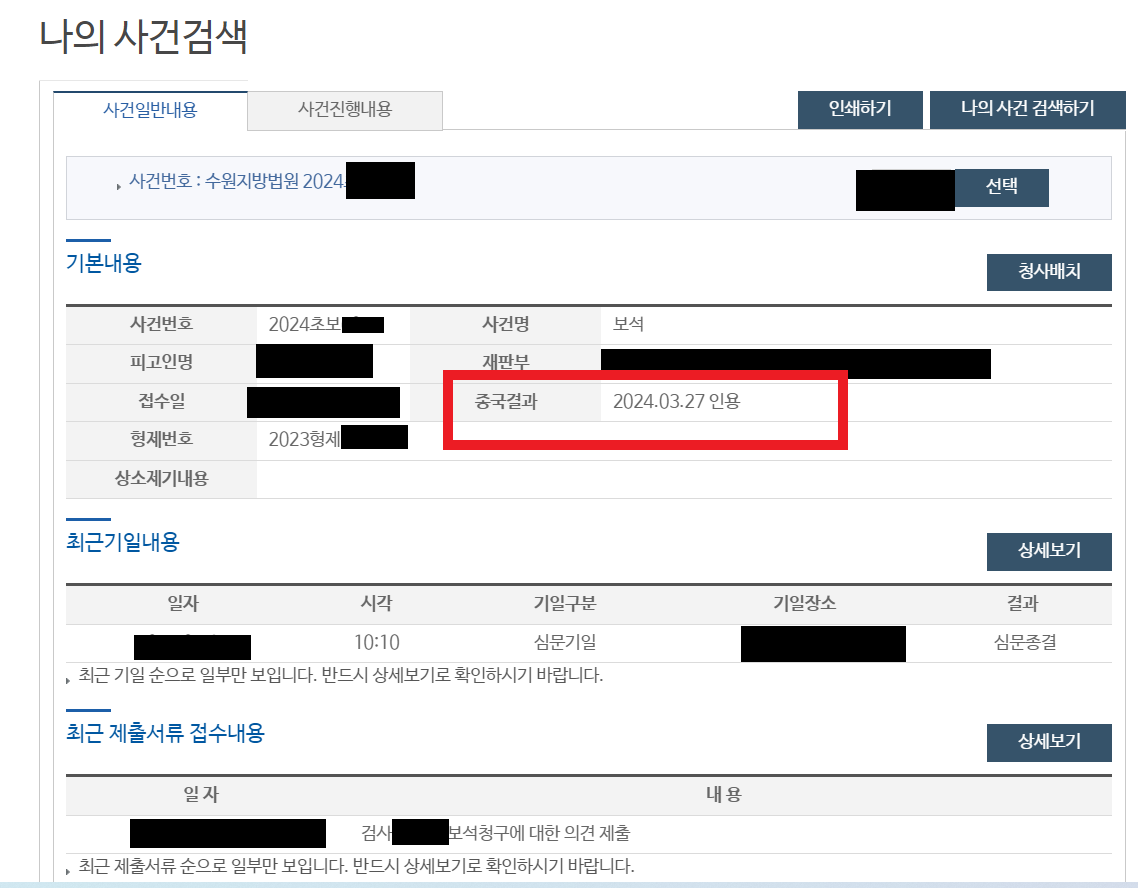Open the 청사배치 court layout button

[1049, 272]
